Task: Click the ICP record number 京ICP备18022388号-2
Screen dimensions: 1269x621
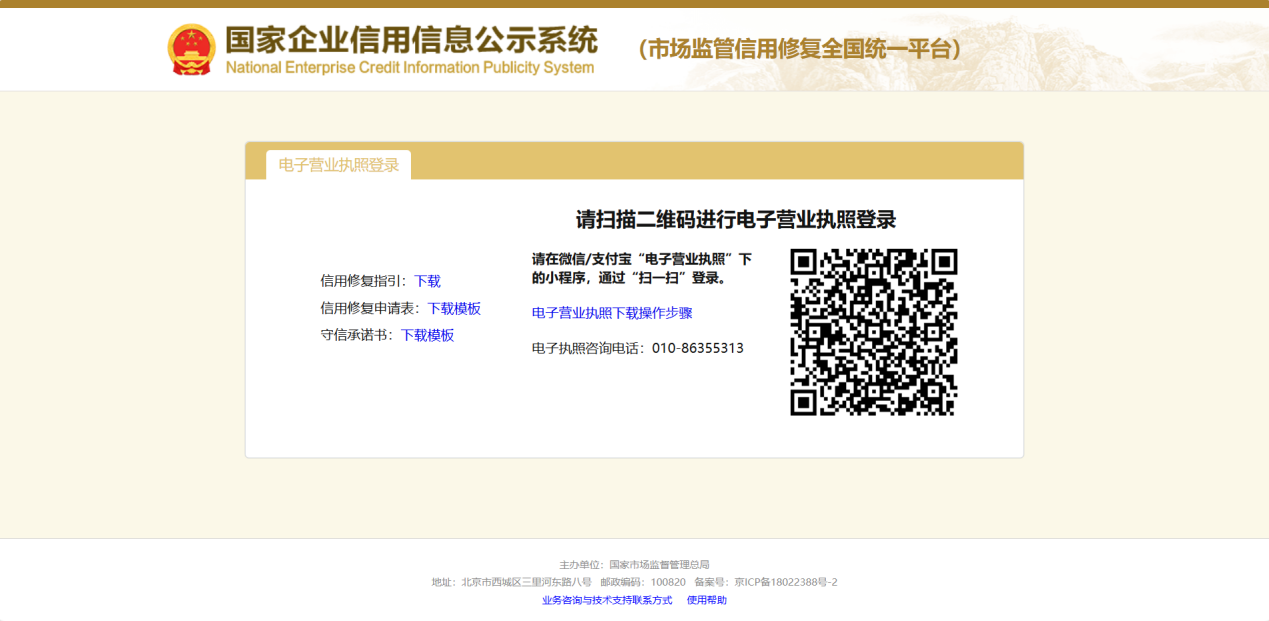Action: [785, 582]
